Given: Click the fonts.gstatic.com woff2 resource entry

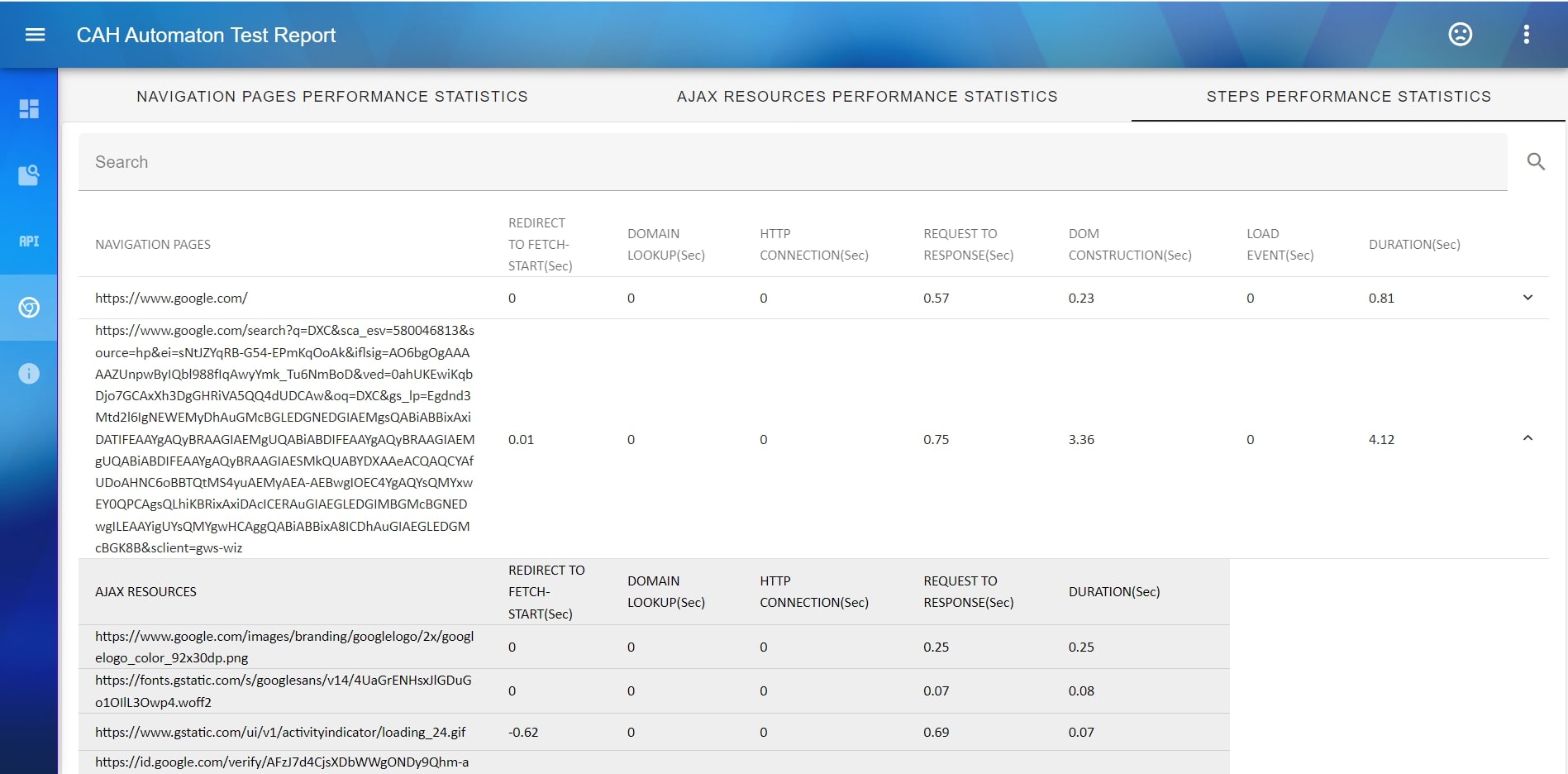Looking at the screenshot, I should point(283,690).
